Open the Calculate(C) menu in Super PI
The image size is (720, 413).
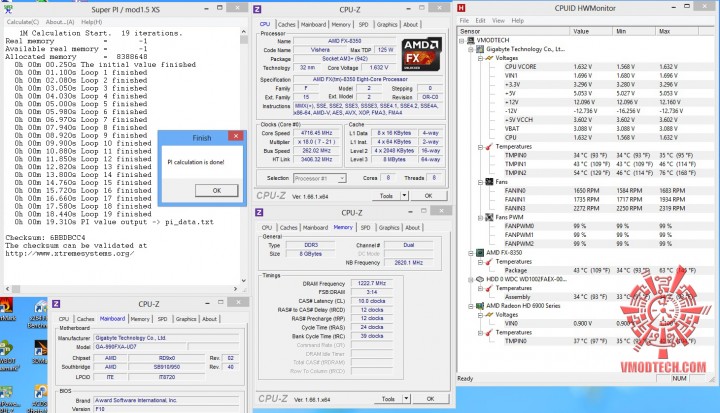(23, 22)
